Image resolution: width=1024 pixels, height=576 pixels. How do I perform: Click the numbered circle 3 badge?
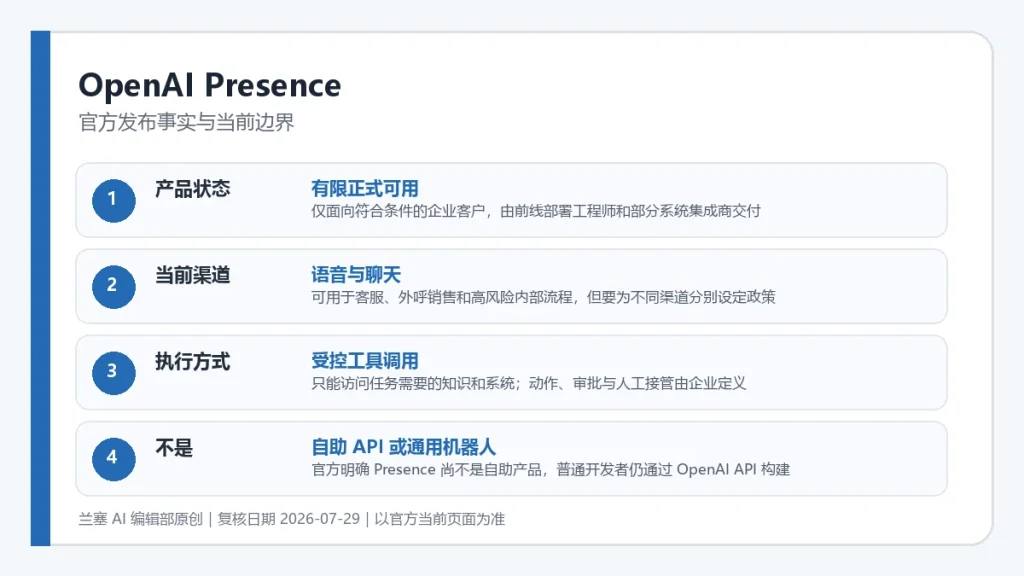[x=114, y=373]
